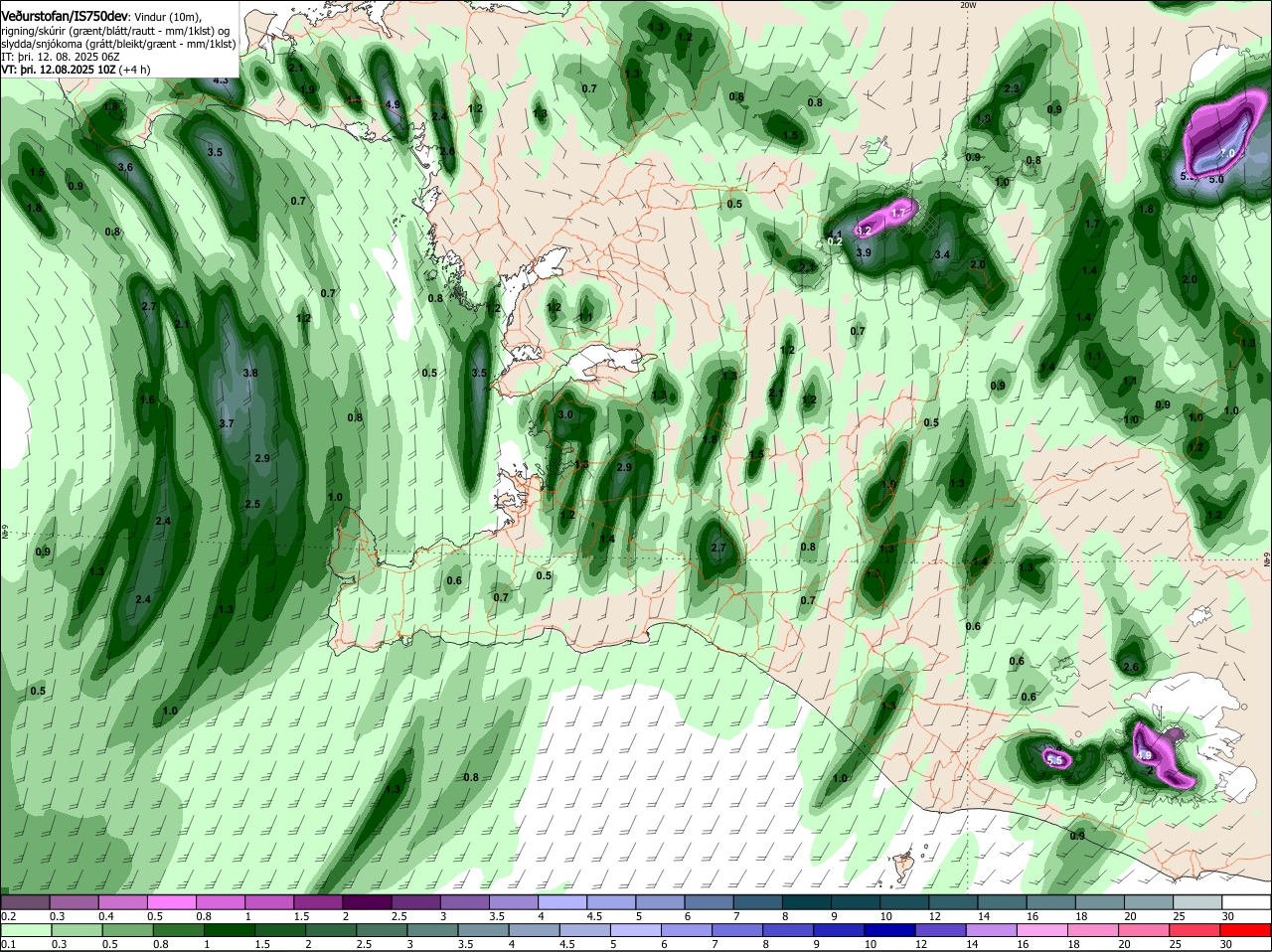The image size is (1272, 952).
Task: Select top-row legend swatch between 2 and 2.5
Action: click(x=367, y=901)
